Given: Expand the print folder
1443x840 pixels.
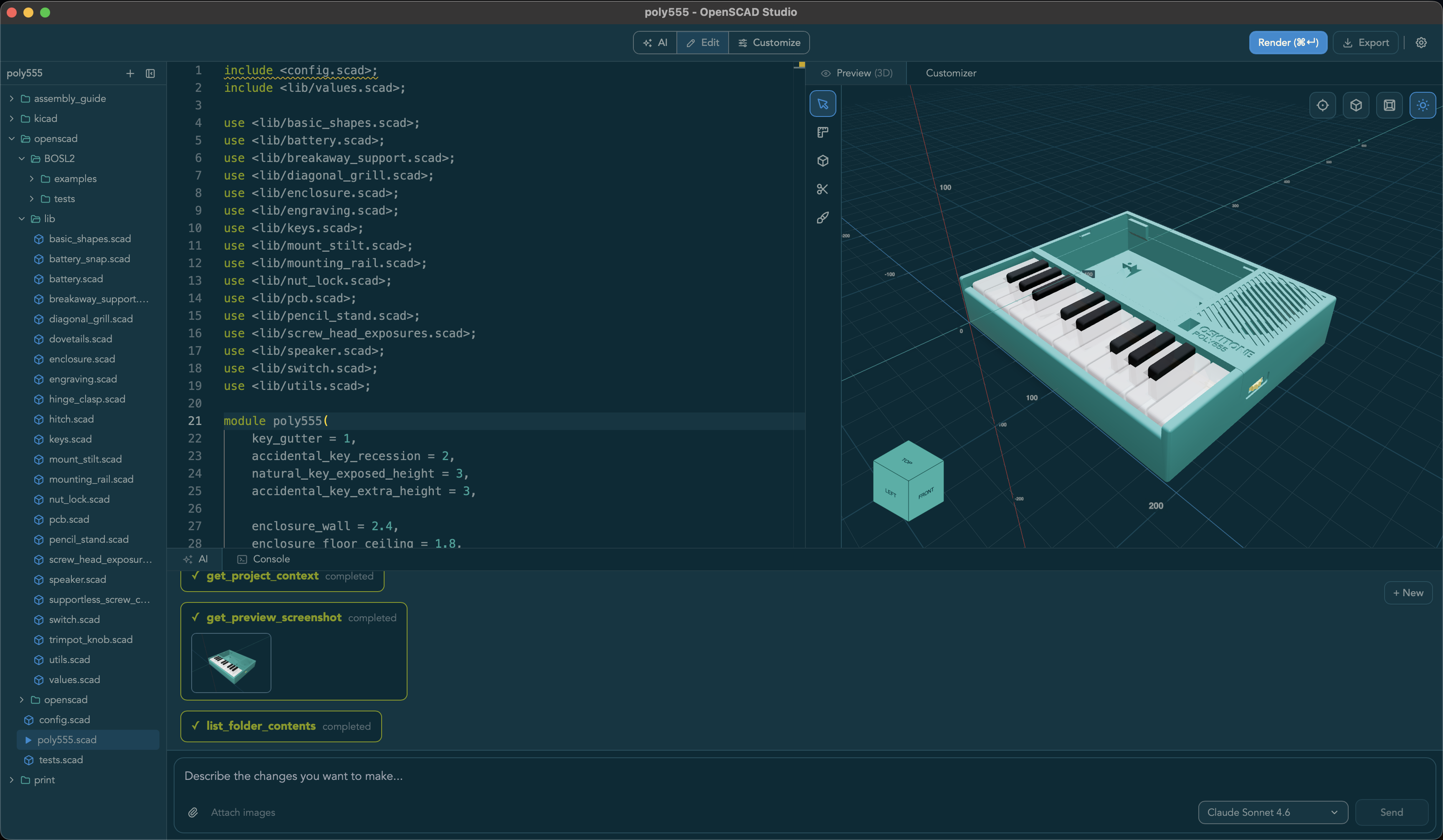Looking at the screenshot, I should [x=11, y=780].
